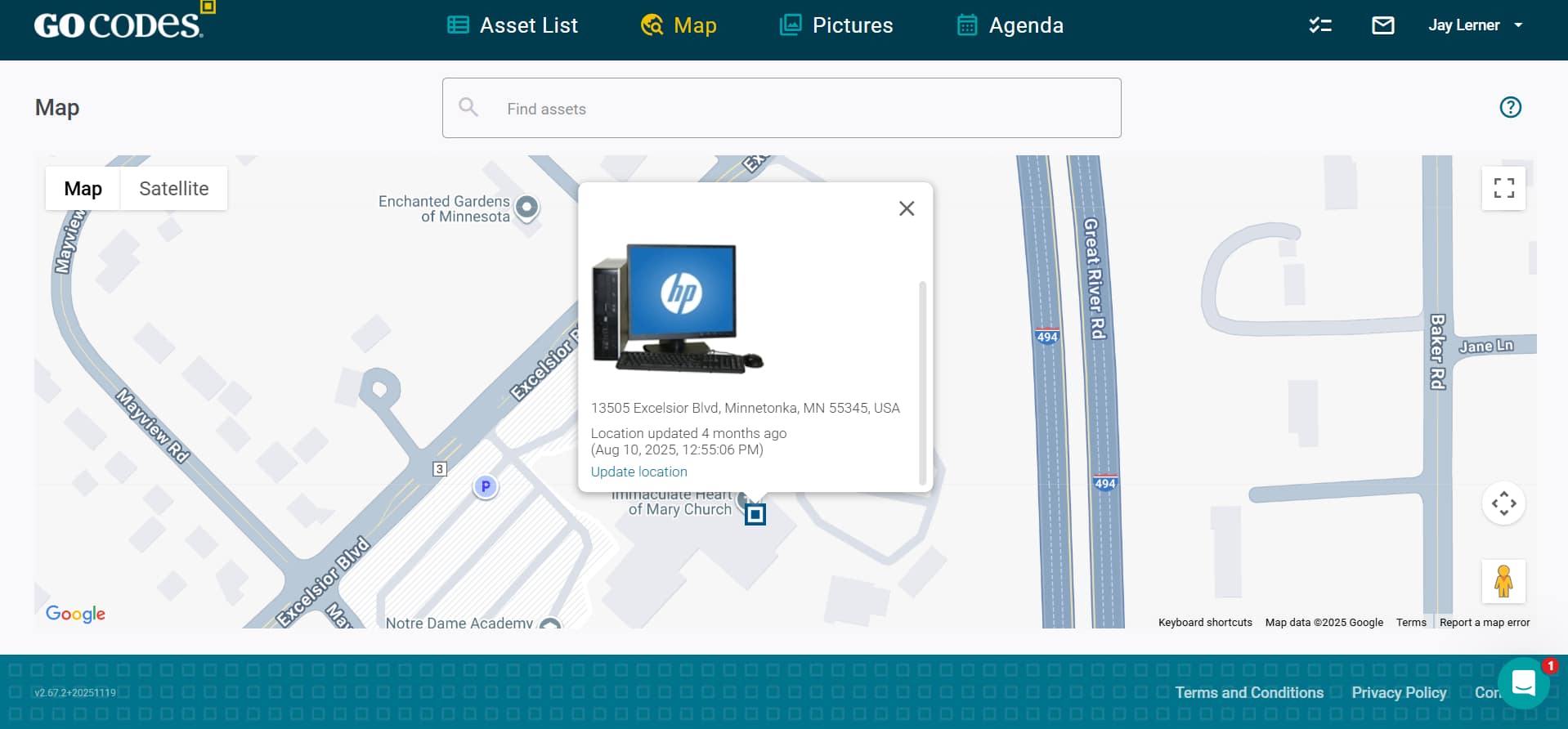Image resolution: width=1568 pixels, height=729 pixels.
Task: Click the Find assets search field
Action: [x=782, y=108]
